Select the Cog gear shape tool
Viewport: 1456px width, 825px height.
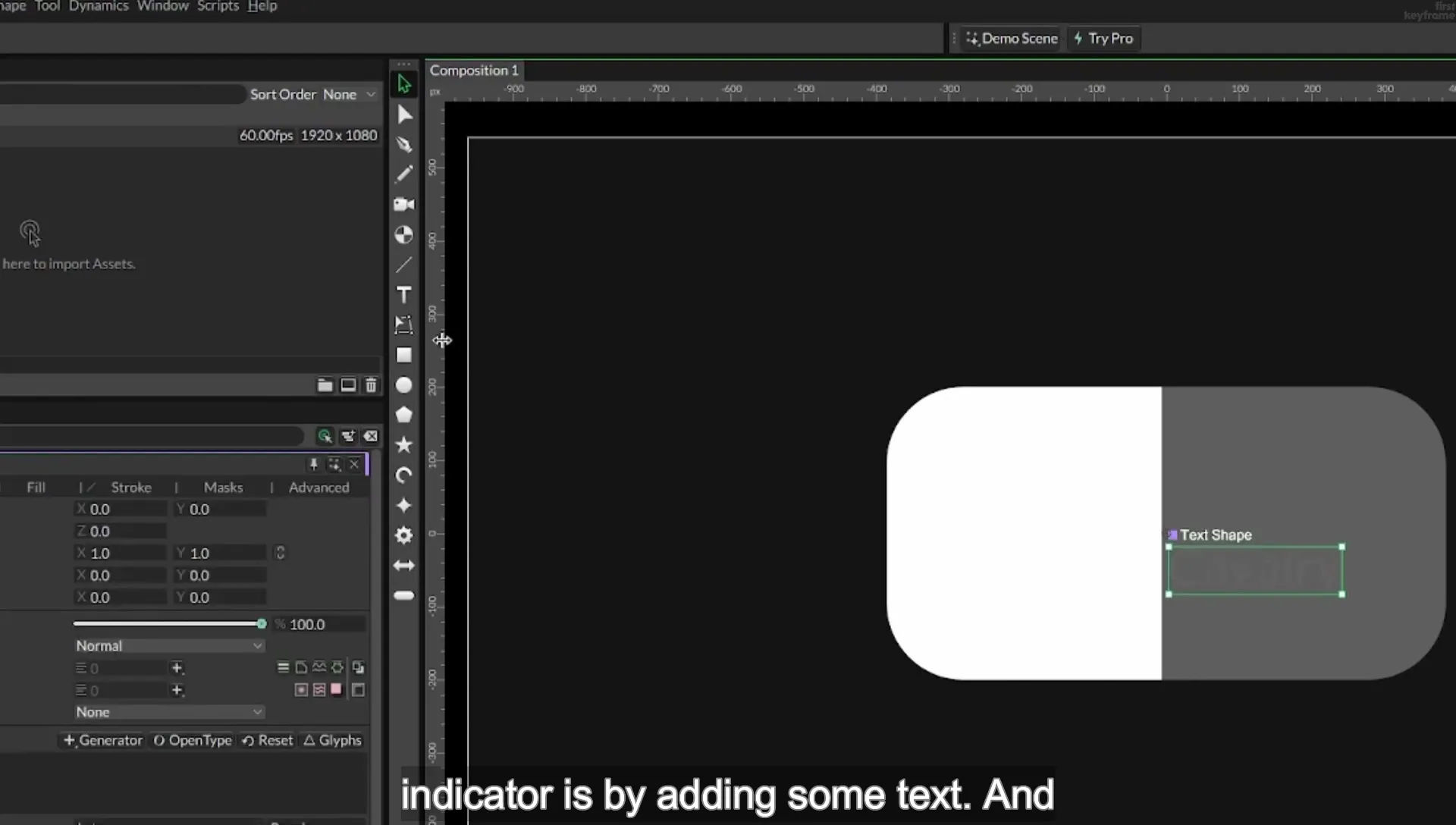404,535
